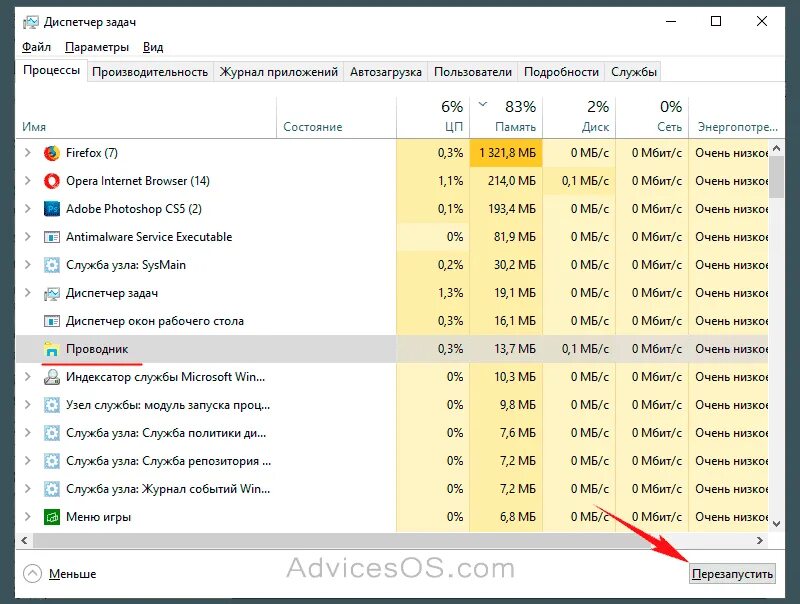The width and height of the screenshot is (800, 604).
Task: Switch to the Службы tab
Action: coord(634,72)
